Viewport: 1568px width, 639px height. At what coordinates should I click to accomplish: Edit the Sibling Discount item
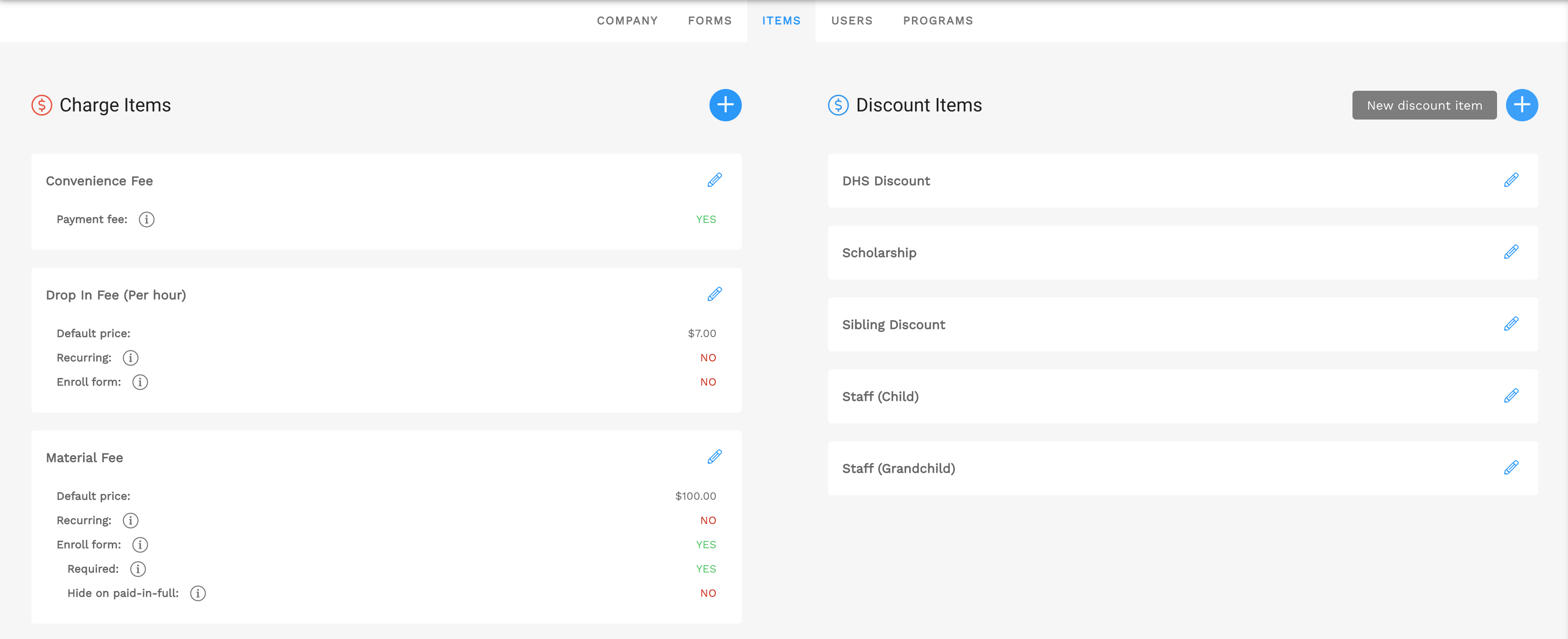tap(1510, 324)
